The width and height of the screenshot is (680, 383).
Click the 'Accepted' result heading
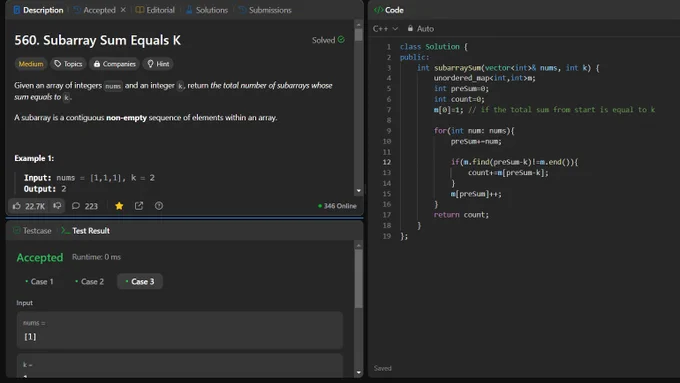pos(40,258)
